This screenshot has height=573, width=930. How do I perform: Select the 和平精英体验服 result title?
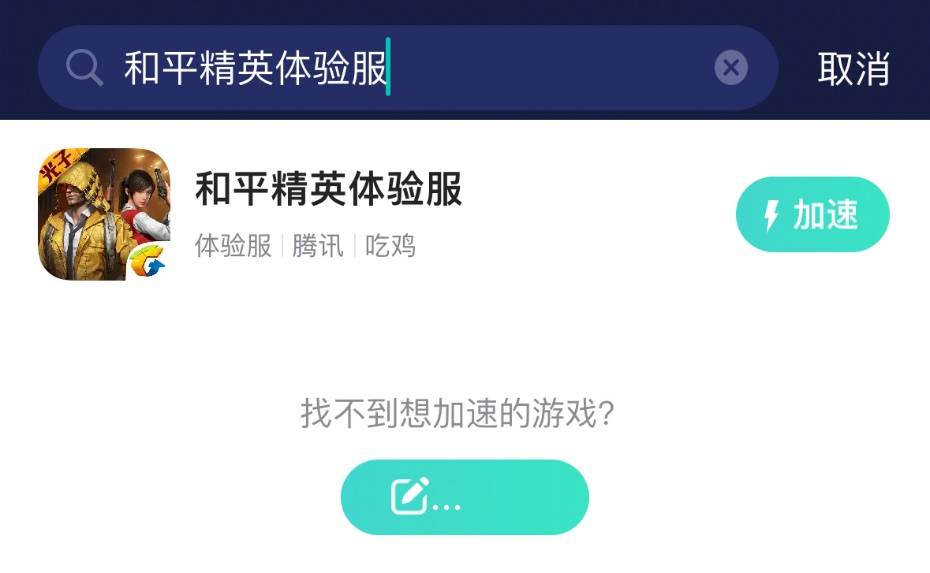pos(329,189)
